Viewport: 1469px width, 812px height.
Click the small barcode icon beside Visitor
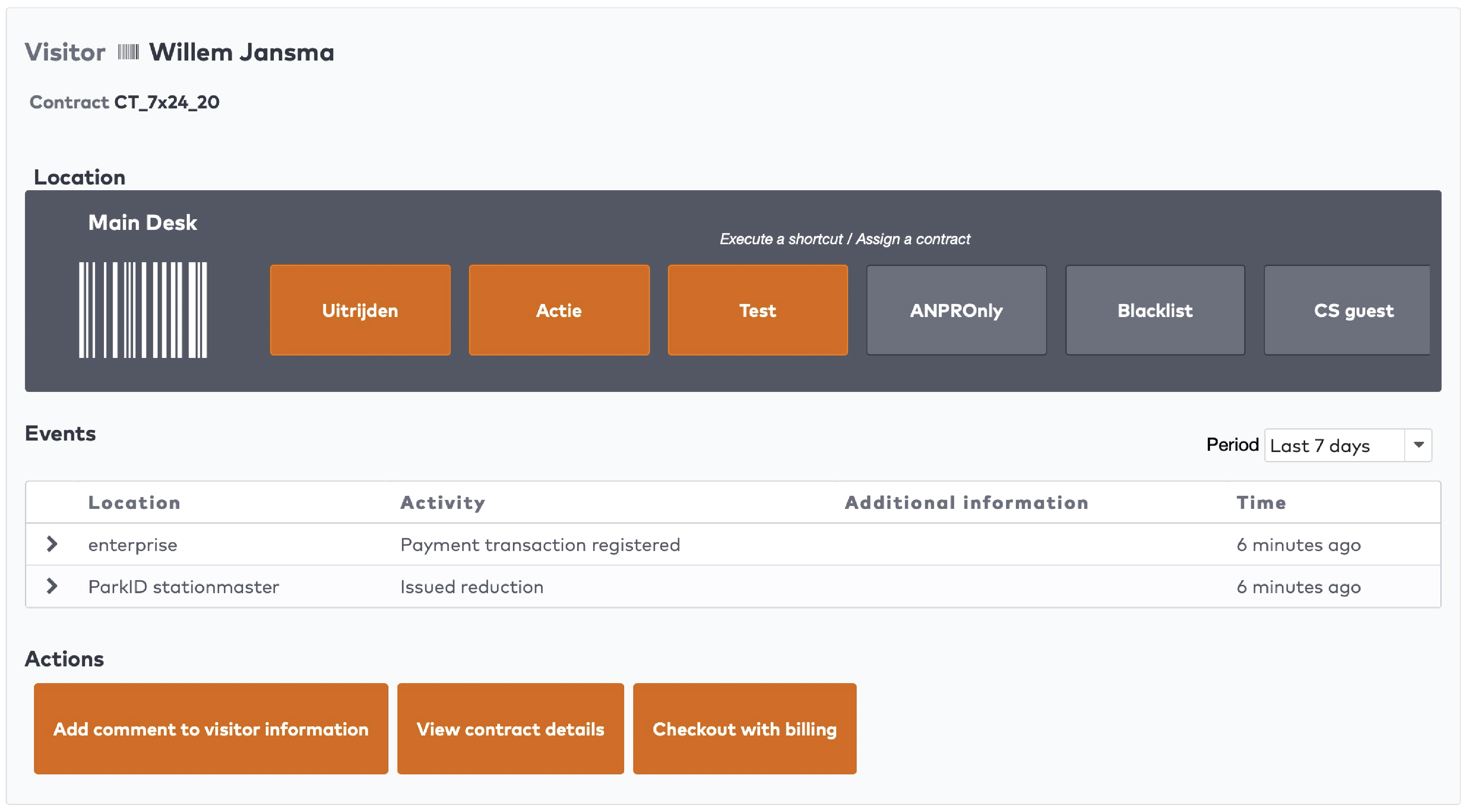128,52
